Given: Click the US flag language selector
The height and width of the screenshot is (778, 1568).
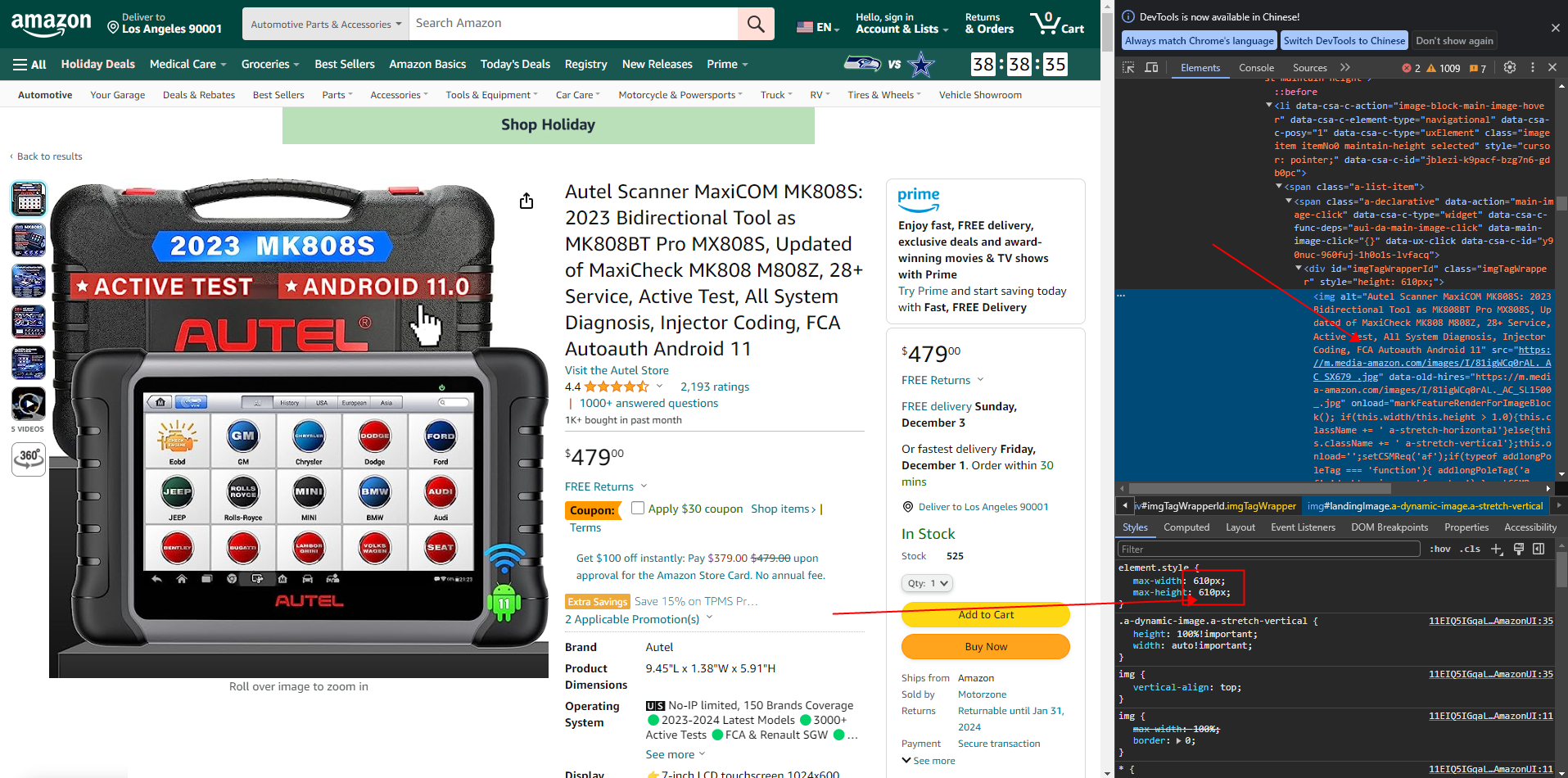Looking at the screenshot, I should click(818, 27).
